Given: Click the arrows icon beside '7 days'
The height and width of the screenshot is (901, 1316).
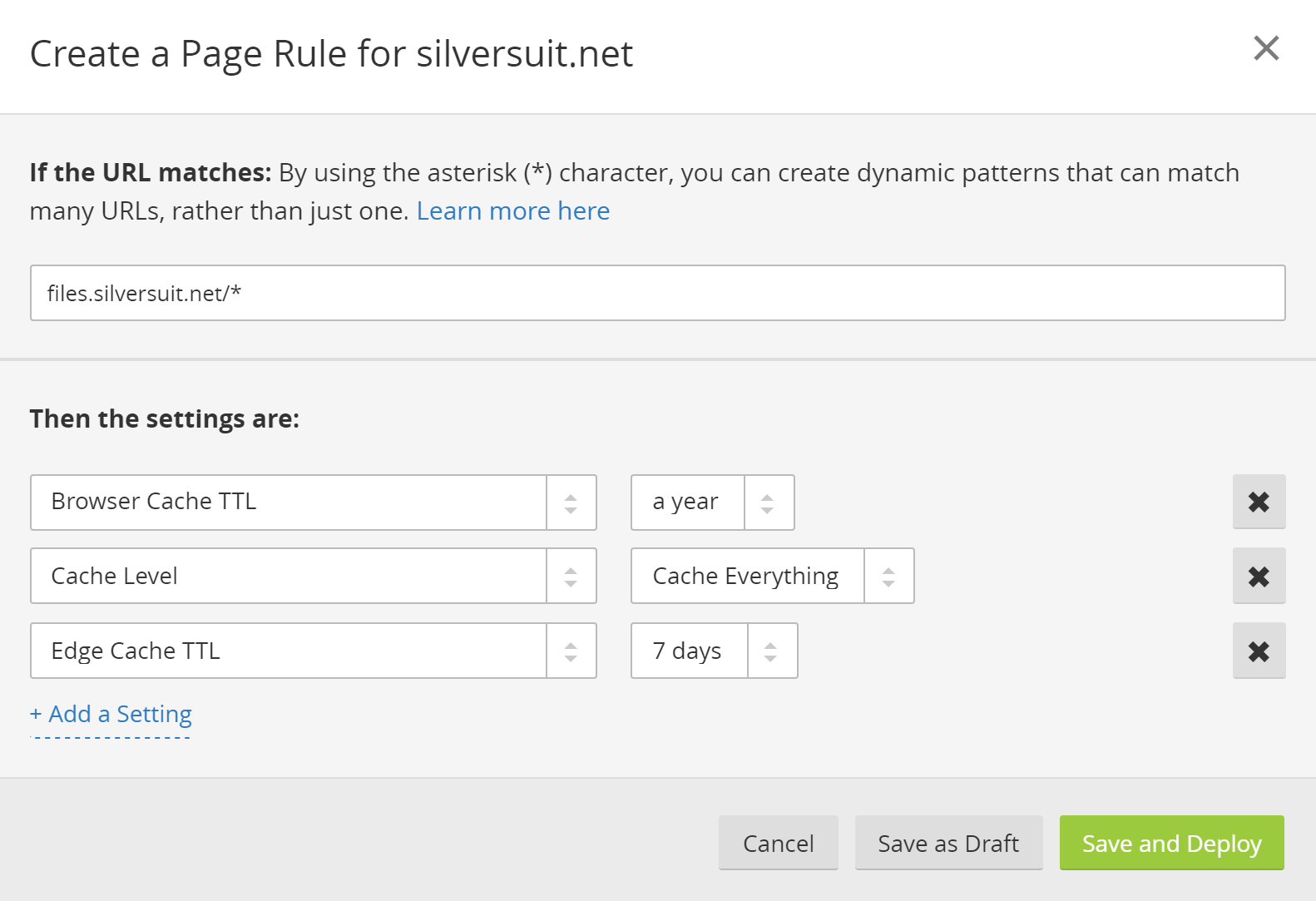Looking at the screenshot, I should coord(771,651).
